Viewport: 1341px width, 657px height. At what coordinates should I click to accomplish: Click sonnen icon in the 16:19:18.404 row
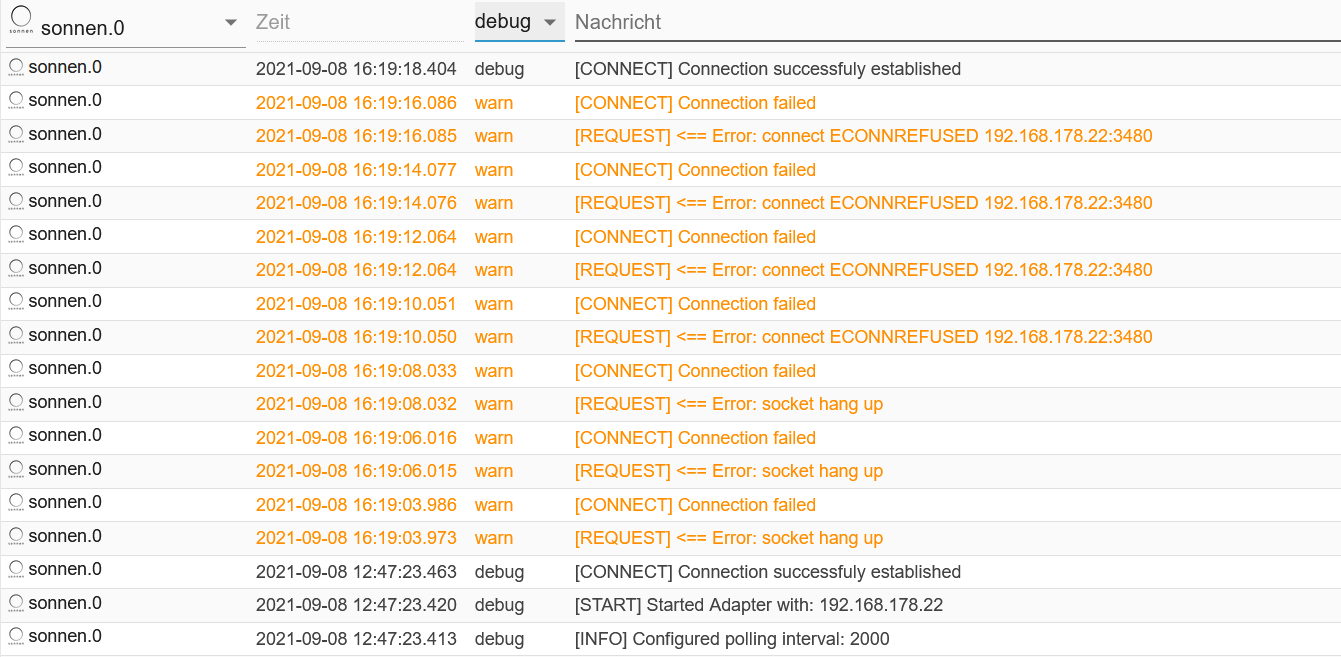[16, 67]
